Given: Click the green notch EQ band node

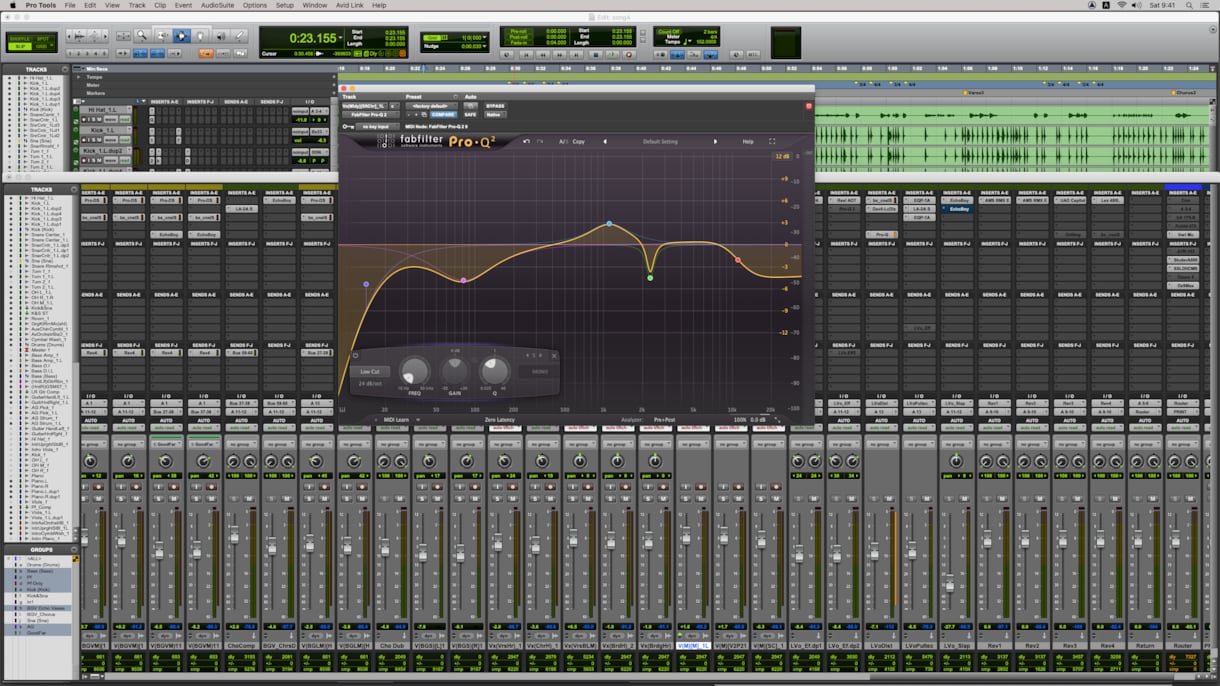Looking at the screenshot, I should click(650, 277).
